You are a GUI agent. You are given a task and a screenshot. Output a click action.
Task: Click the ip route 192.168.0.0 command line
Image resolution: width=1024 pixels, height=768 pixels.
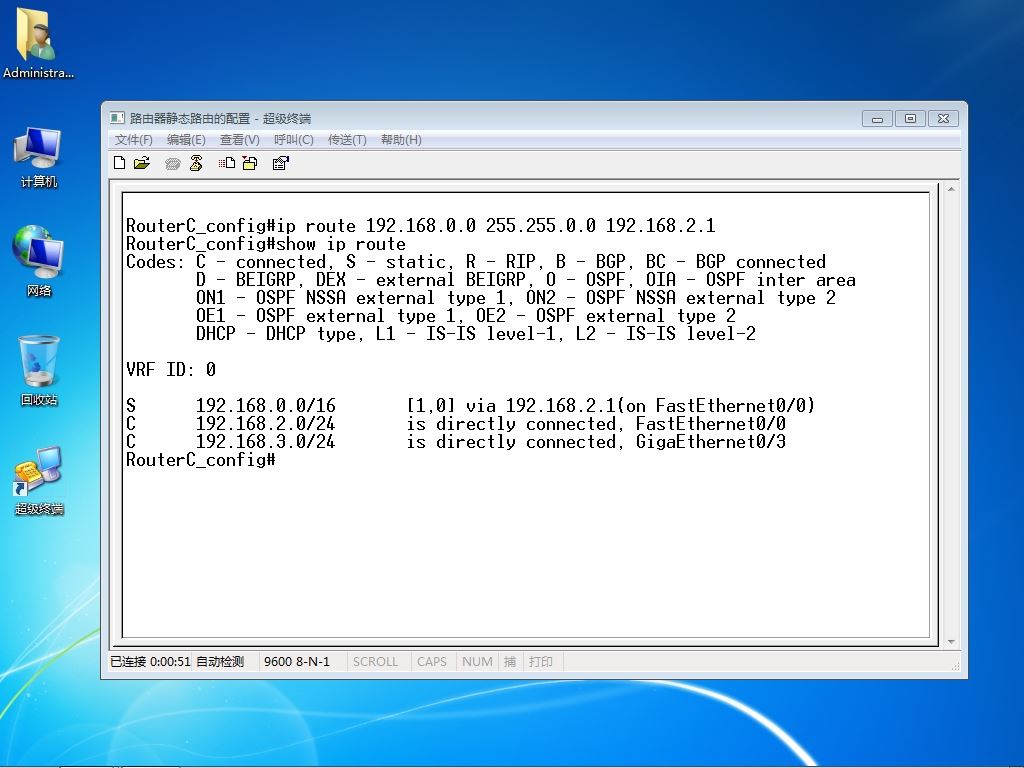point(421,226)
